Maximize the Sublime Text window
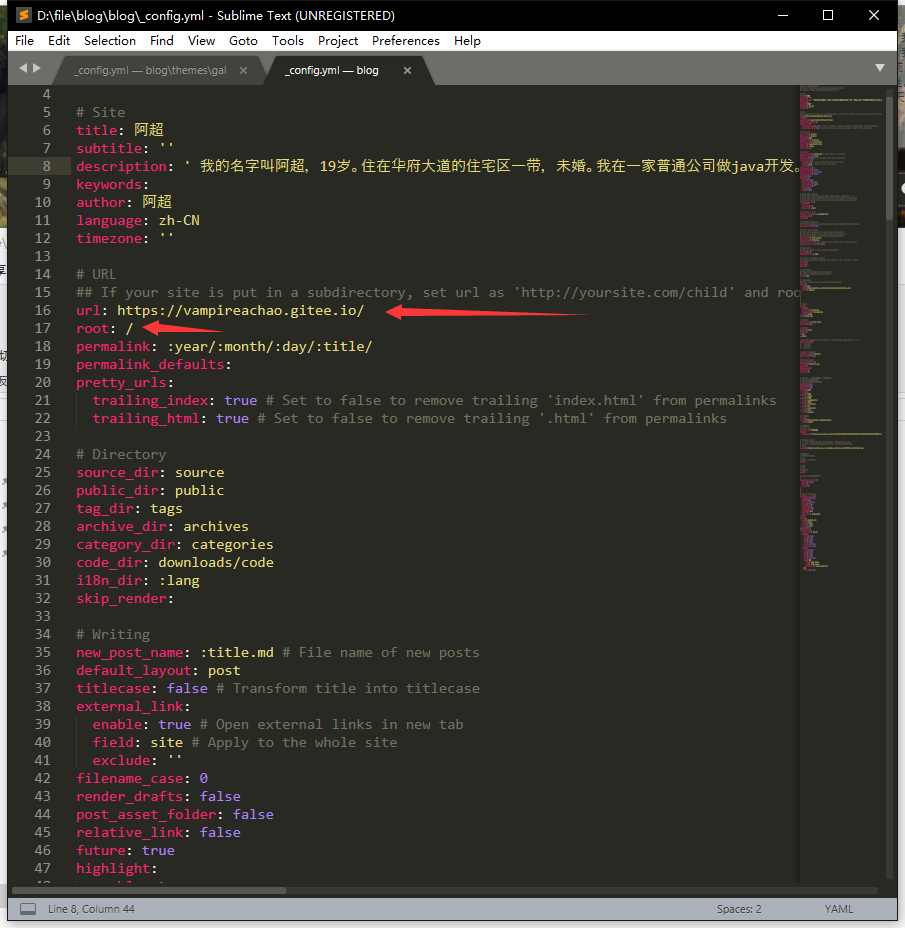 827,15
